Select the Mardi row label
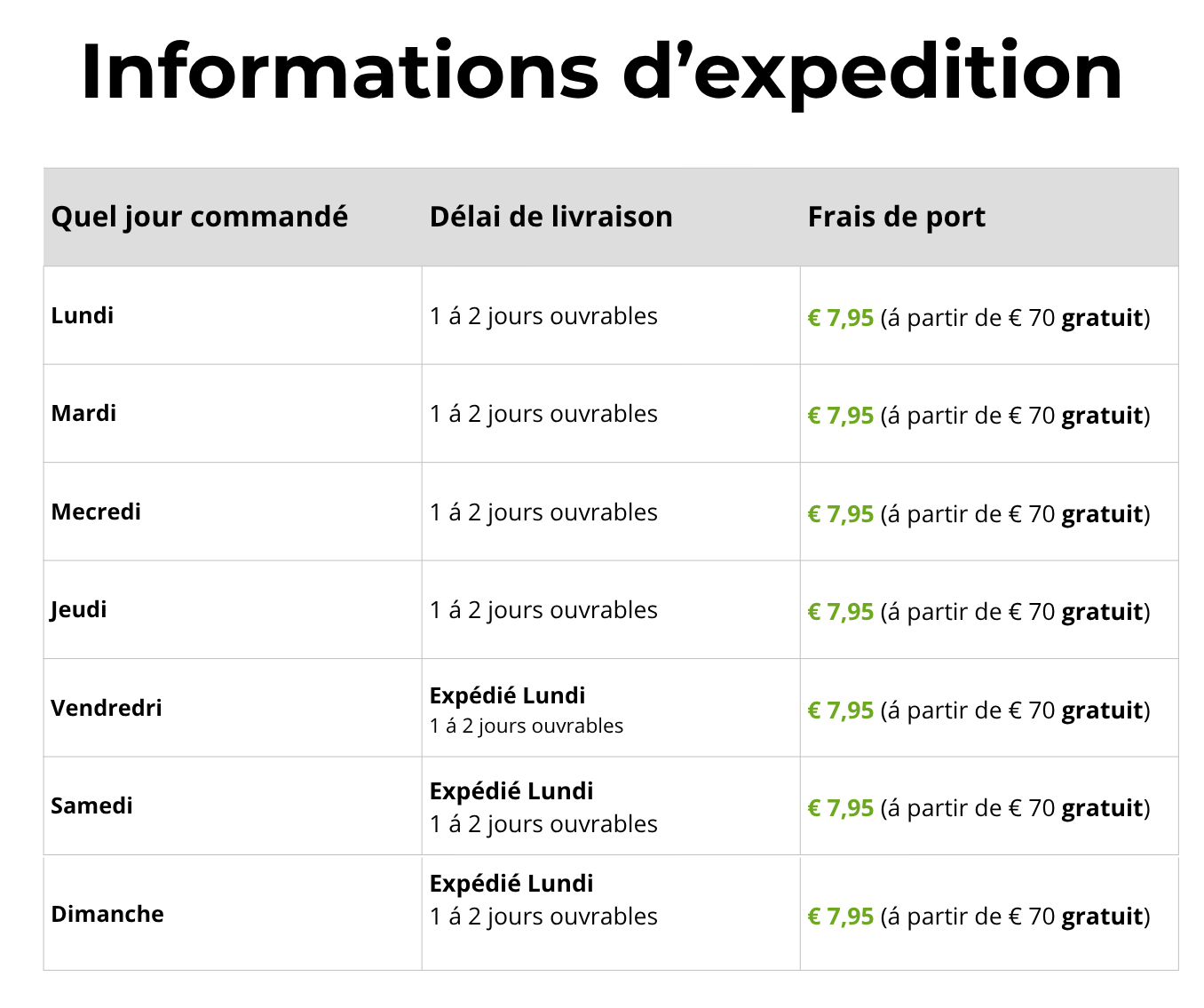Image resolution: width=1204 pixels, height=1008 pixels. point(84,413)
